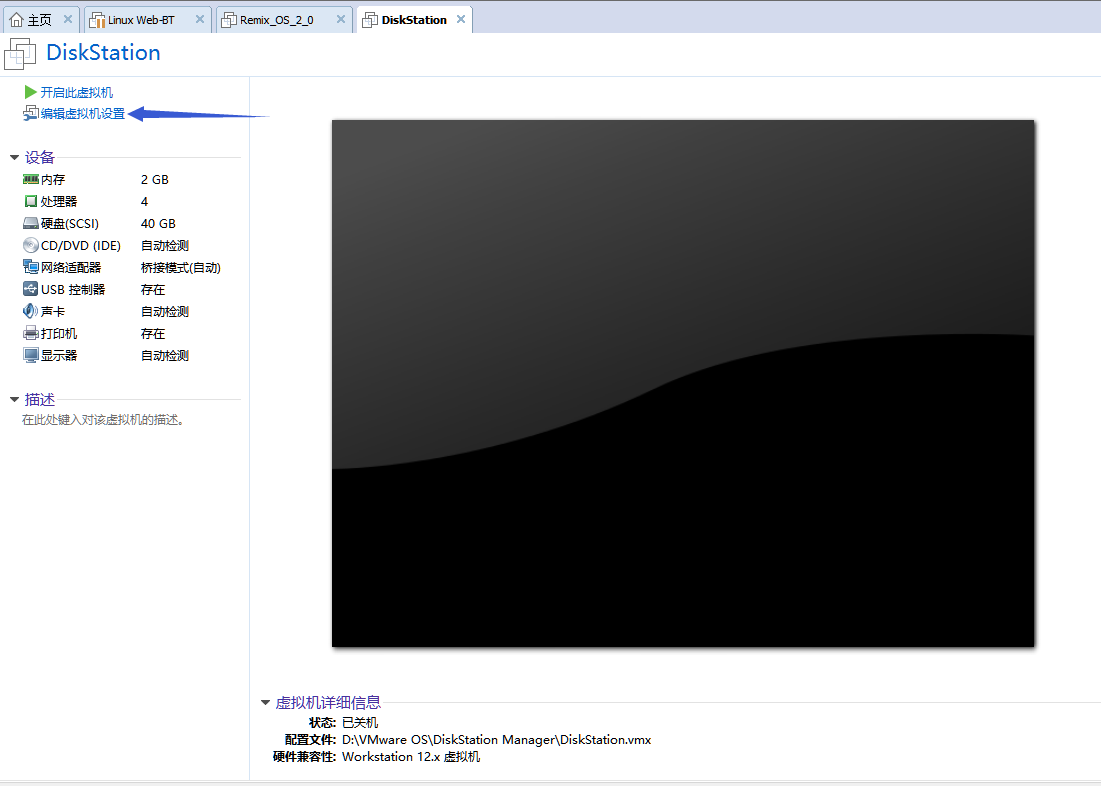Click the DiskStation title heading
The height and width of the screenshot is (786, 1101).
(x=103, y=53)
